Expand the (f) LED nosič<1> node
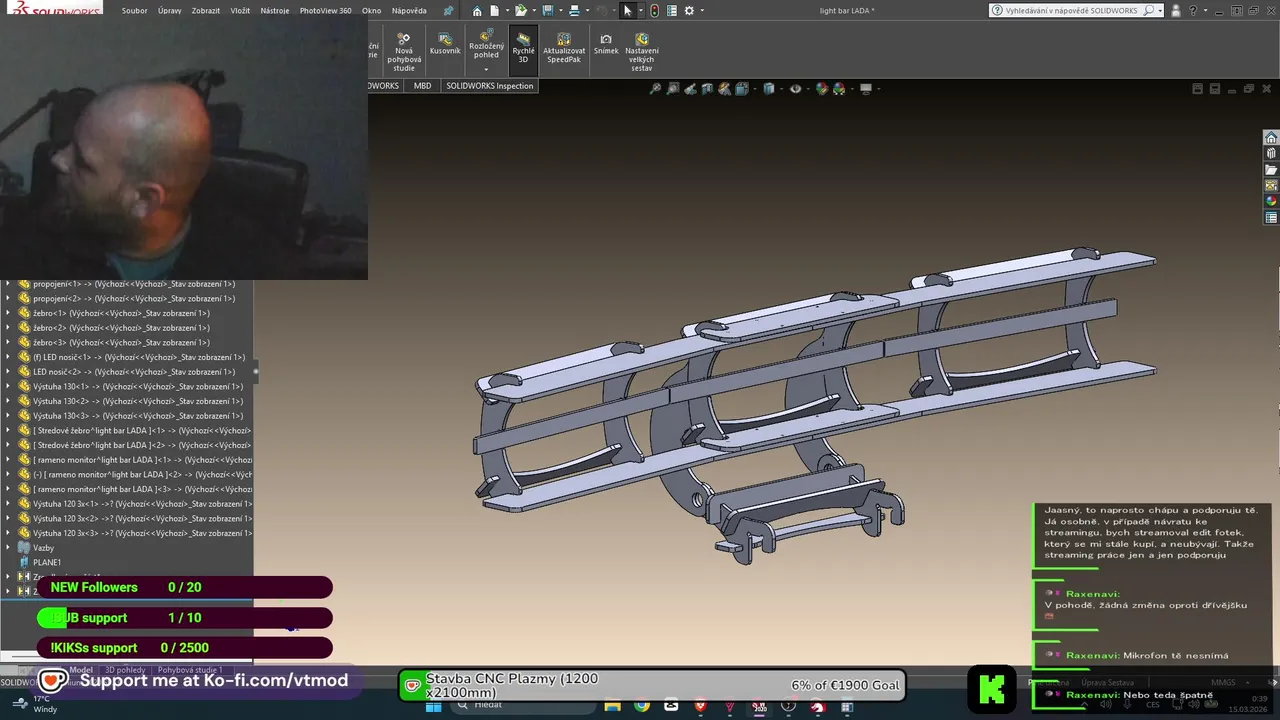 tap(8, 357)
